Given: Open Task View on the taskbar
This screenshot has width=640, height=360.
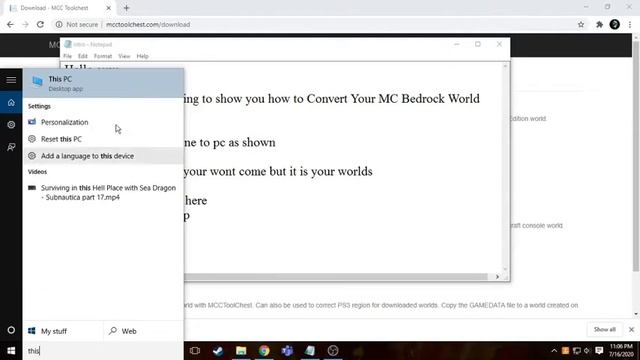Looking at the screenshot, I should [195, 351].
